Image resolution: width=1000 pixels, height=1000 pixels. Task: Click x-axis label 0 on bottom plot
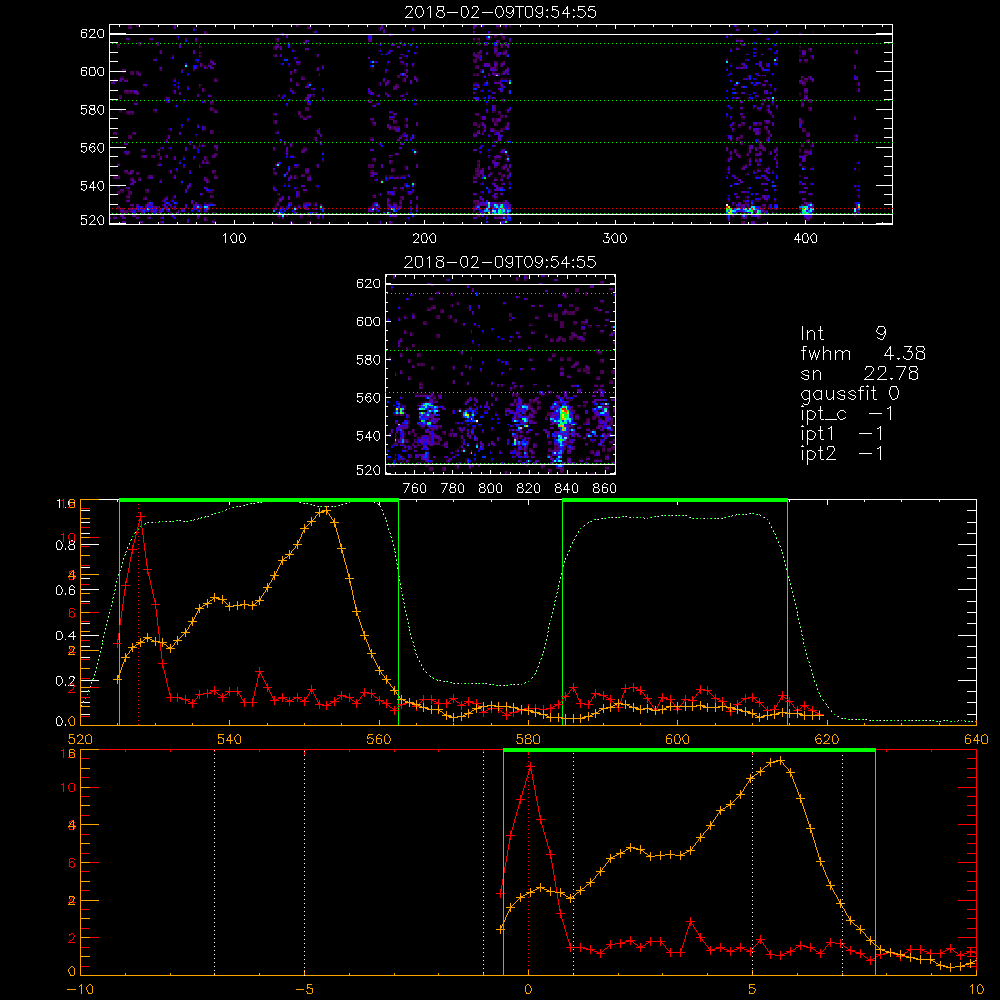click(529, 990)
